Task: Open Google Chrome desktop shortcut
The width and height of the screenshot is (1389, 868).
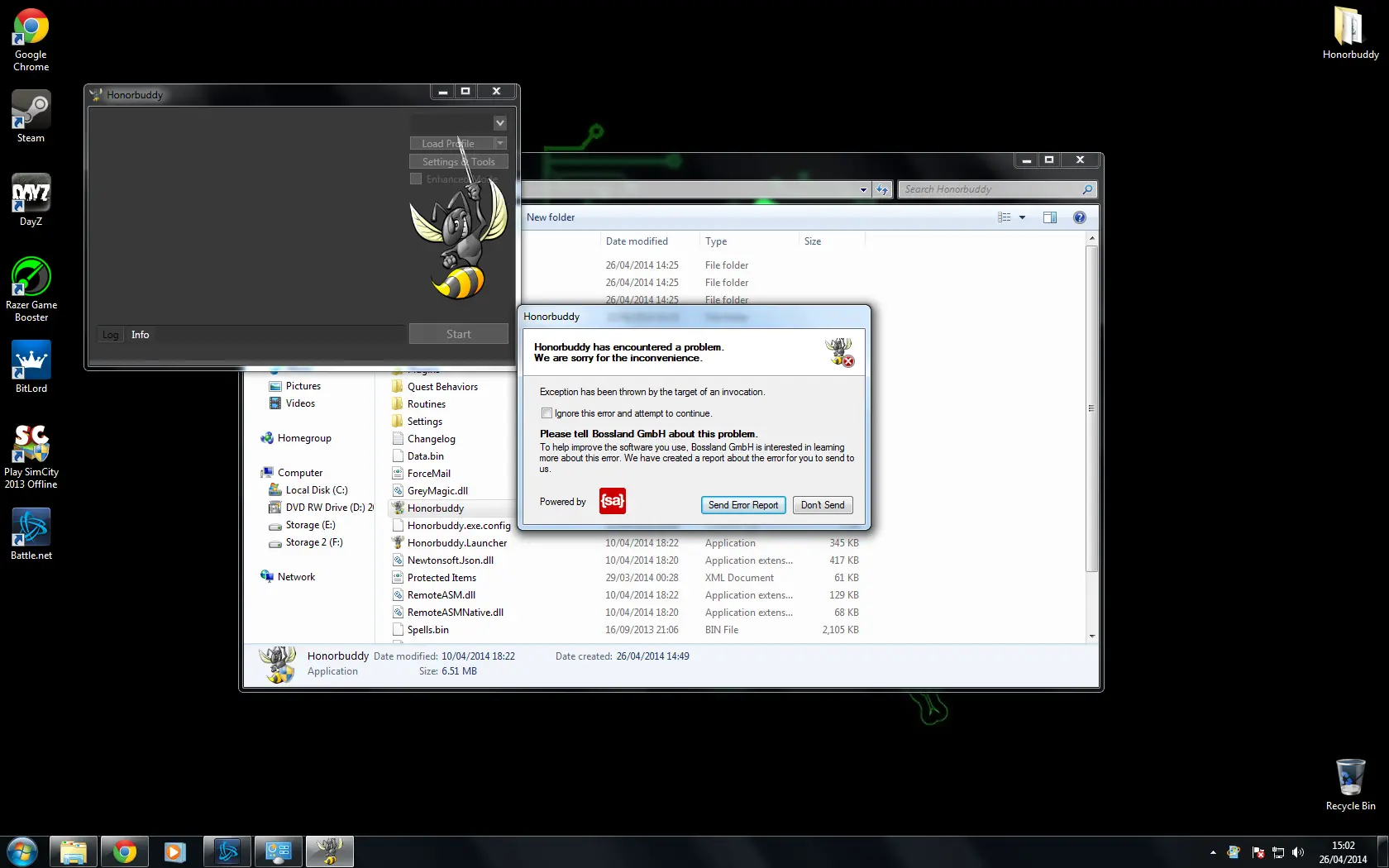Action: [31, 40]
